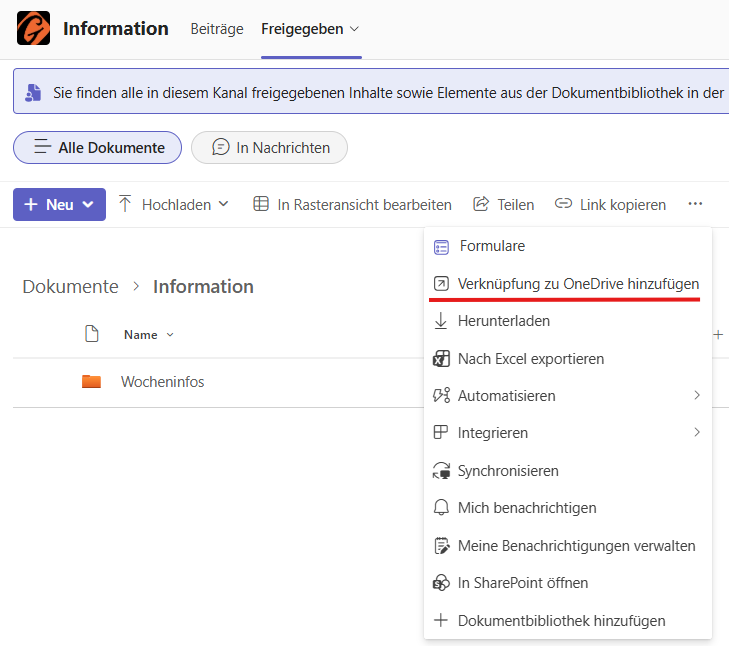
Task: Click the Link kopieren toolbar button
Action: tap(611, 204)
